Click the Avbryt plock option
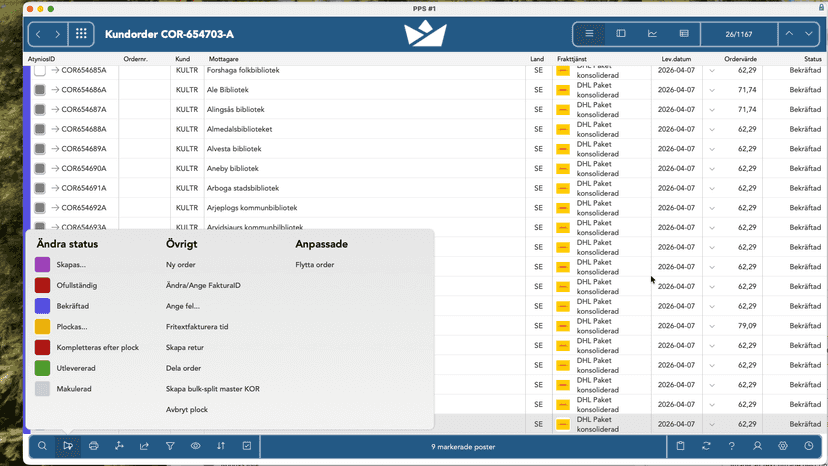The image size is (828, 466). (187, 409)
